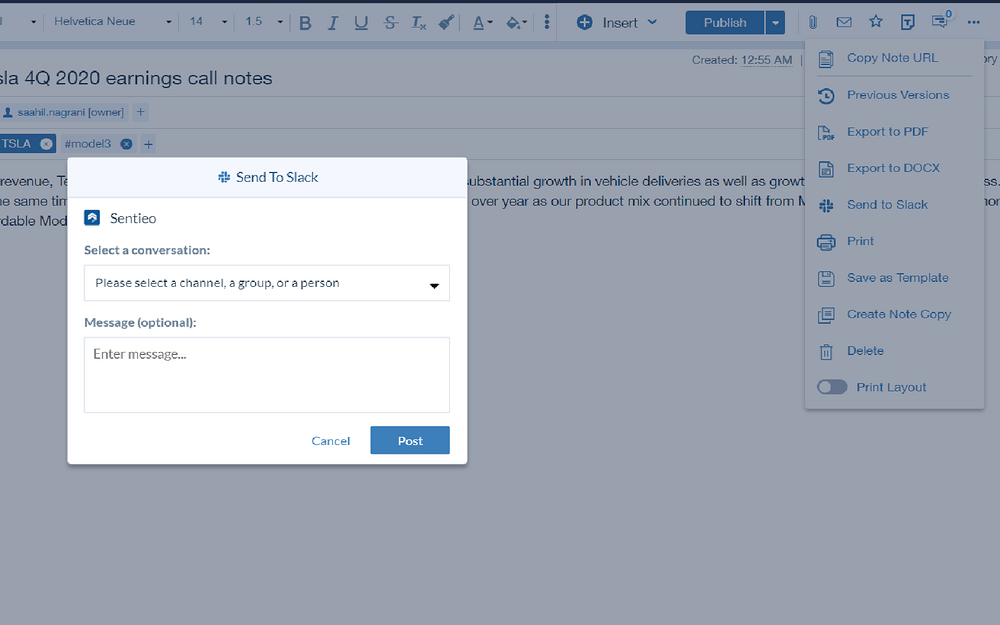Toggle bold formatting in toolbar
Screen dimensions: 1000x625
[x=305, y=23]
